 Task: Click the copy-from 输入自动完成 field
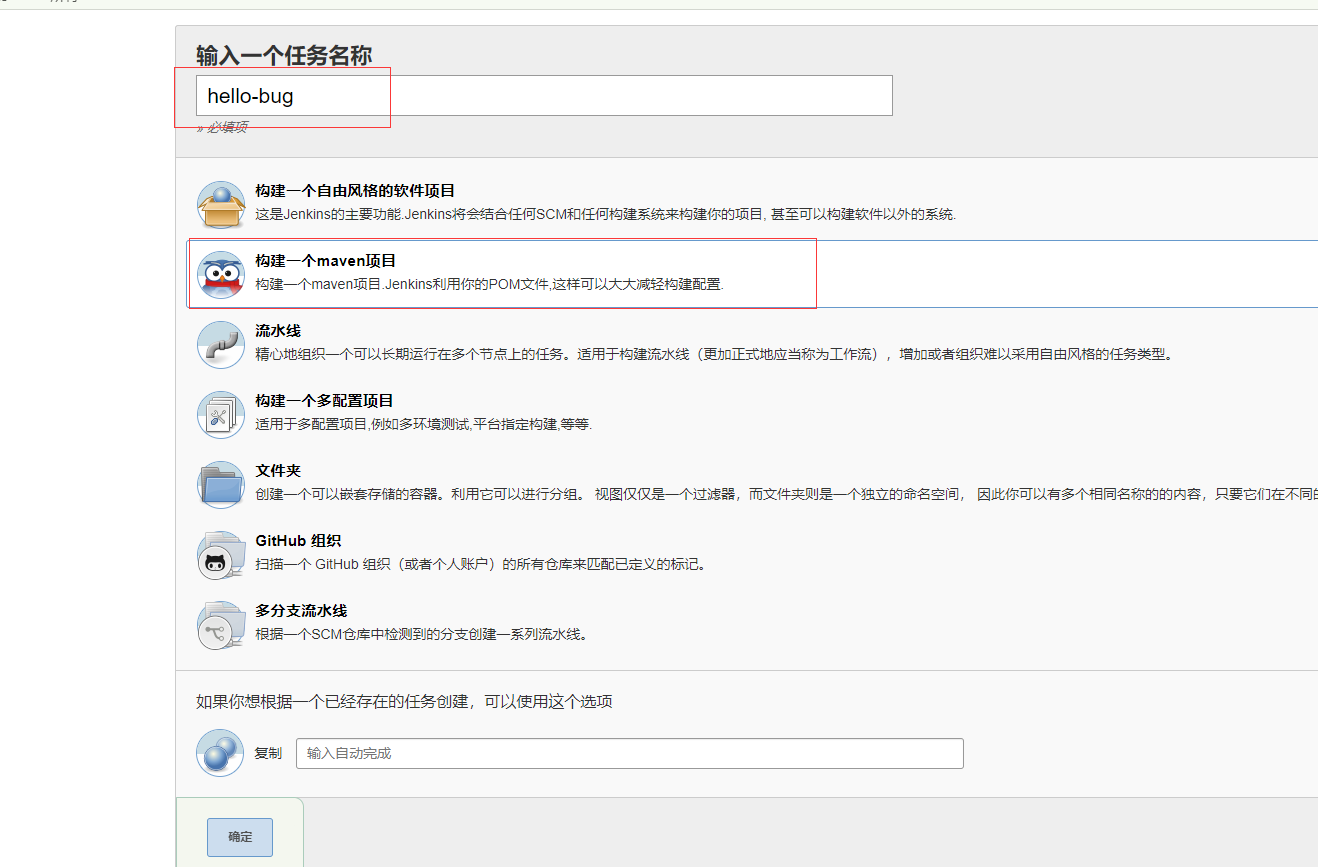click(630, 753)
